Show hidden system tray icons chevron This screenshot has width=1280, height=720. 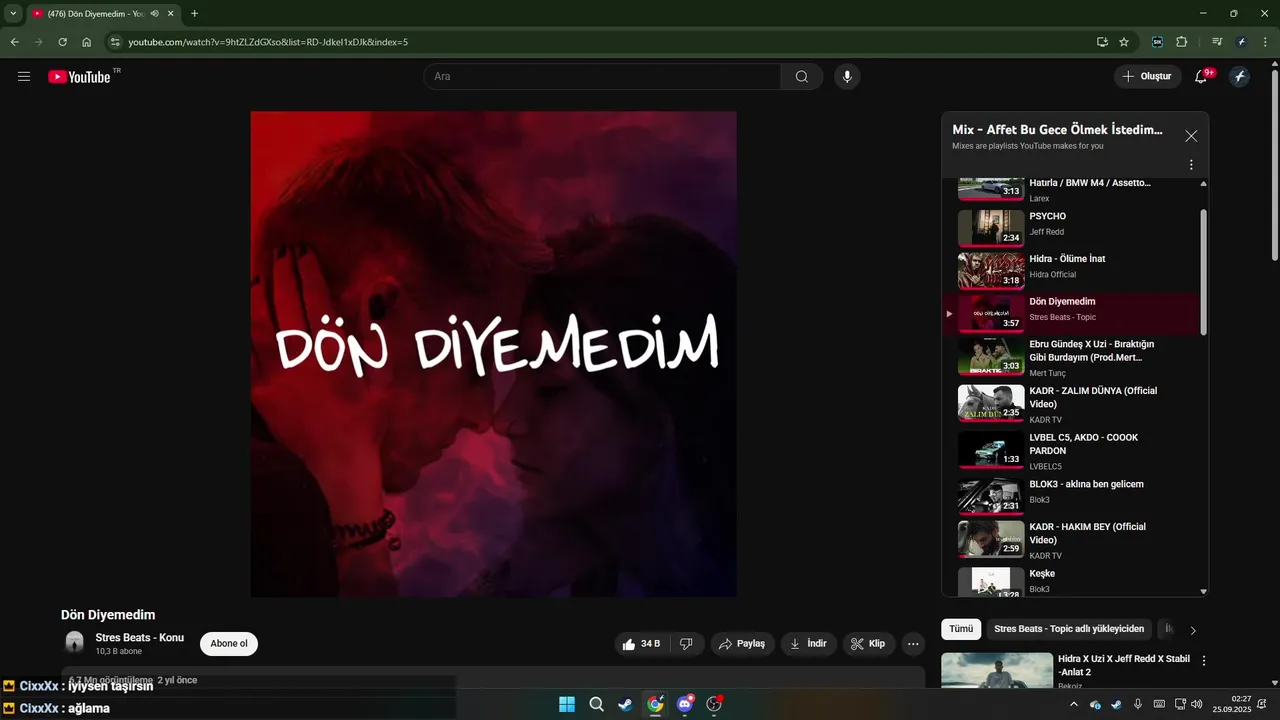coord(1074,704)
